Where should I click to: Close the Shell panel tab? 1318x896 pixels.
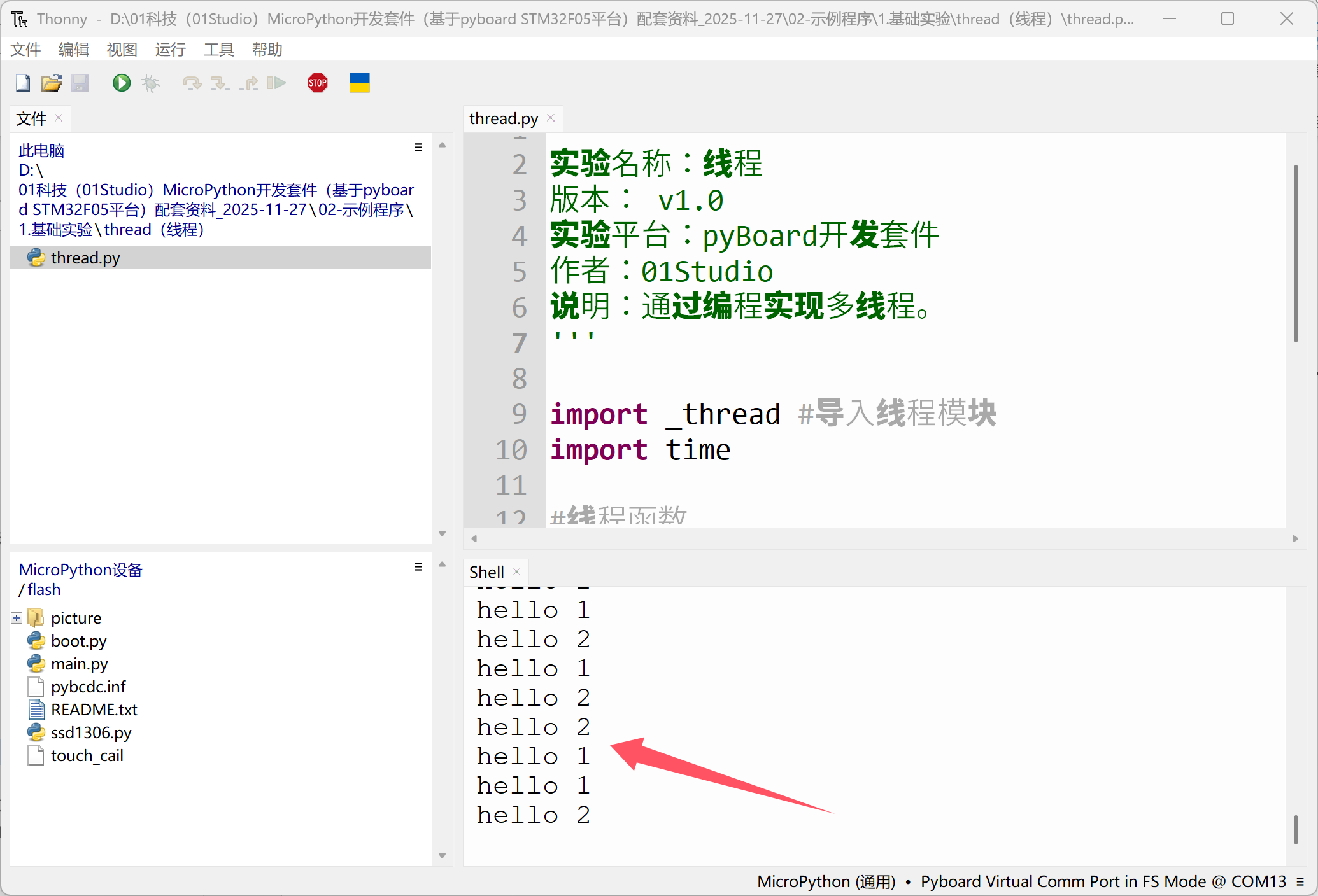point(517,571)
